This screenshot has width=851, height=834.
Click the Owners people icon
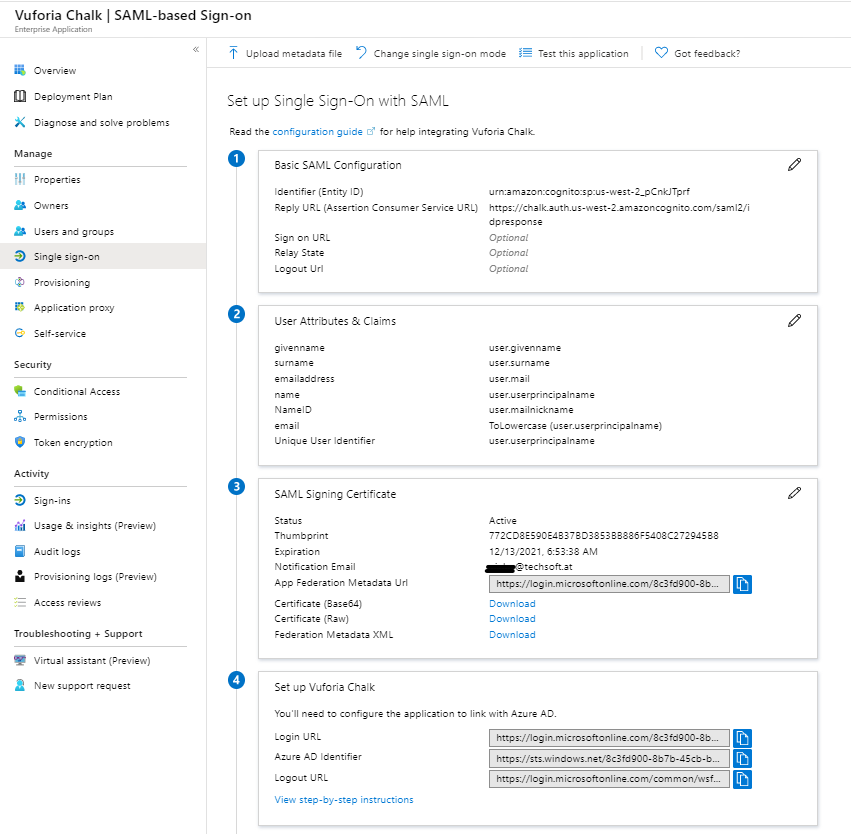(20, 205)
